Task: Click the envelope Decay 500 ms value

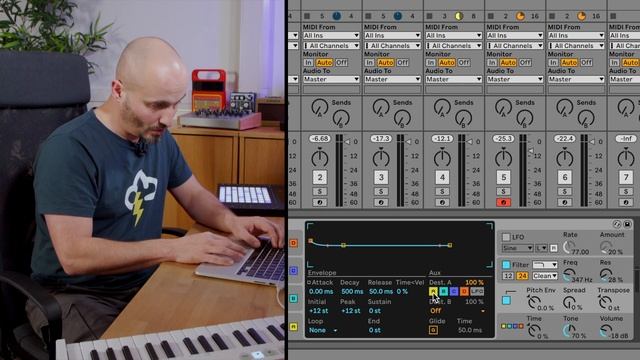Action: 352,291
